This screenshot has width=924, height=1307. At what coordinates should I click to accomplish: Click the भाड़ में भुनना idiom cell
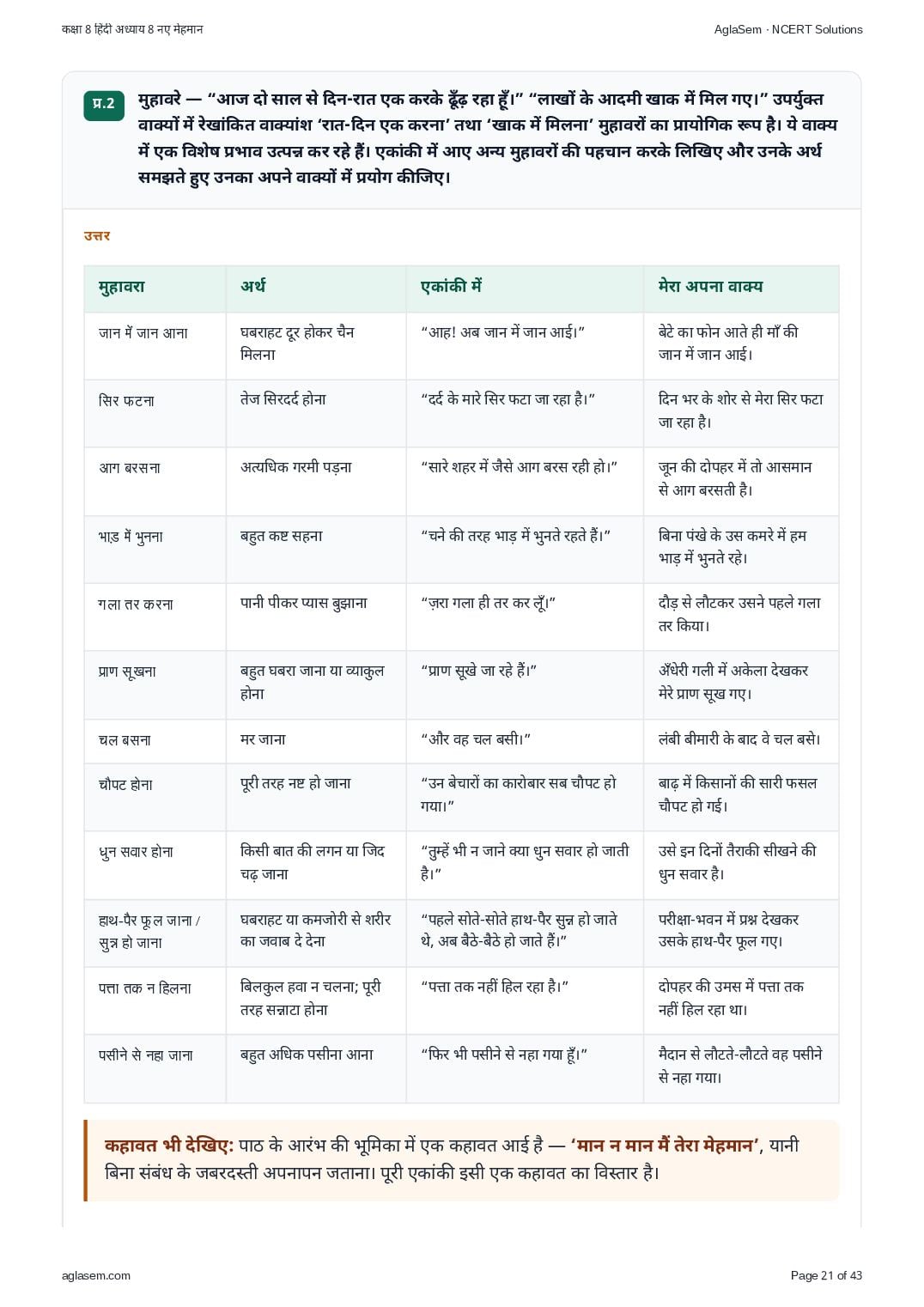tap(155, 549)
